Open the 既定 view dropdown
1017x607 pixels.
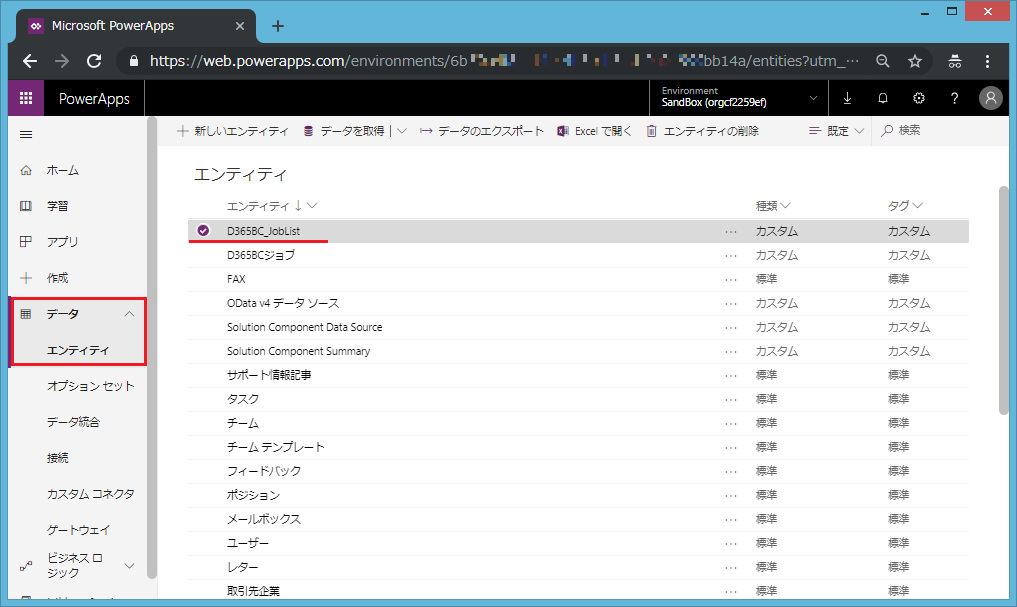click(837, 131)
